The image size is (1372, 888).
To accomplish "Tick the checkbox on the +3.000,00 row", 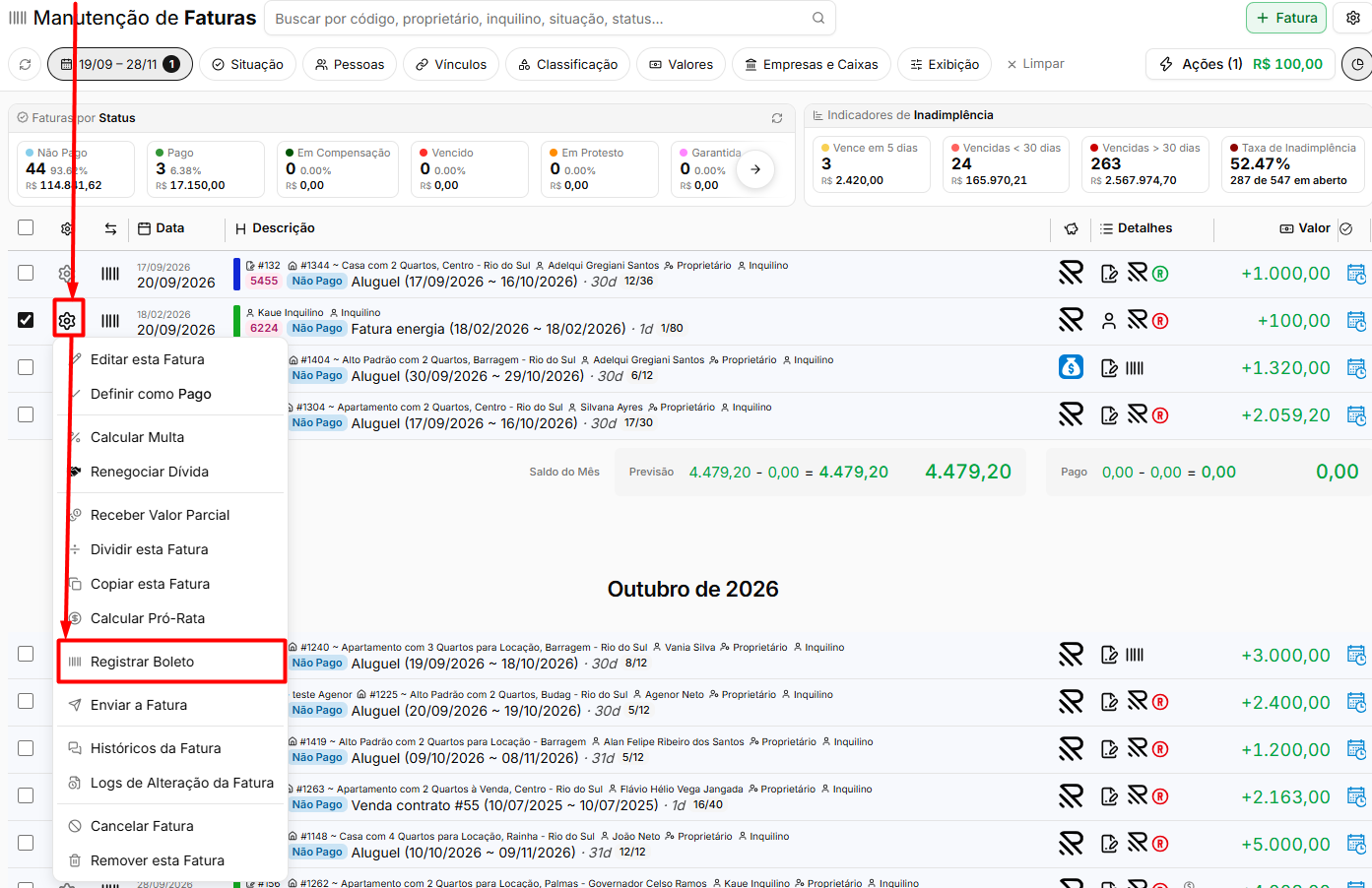I will coord(26,654).
